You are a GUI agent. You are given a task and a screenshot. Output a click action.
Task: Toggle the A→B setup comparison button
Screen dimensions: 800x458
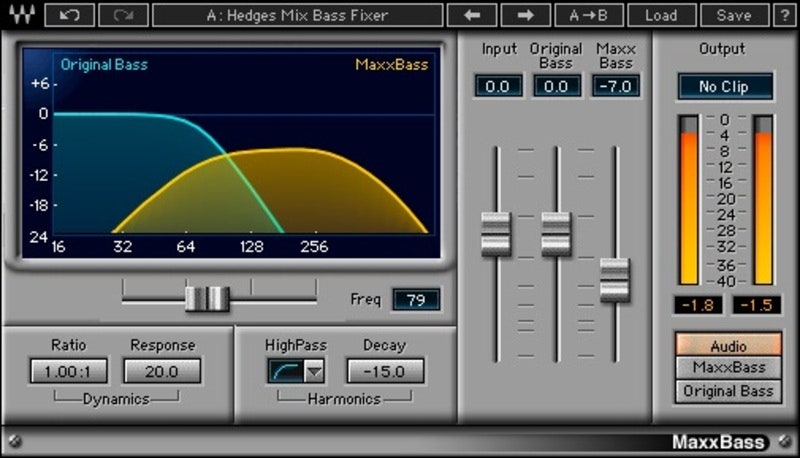point(587,15)
